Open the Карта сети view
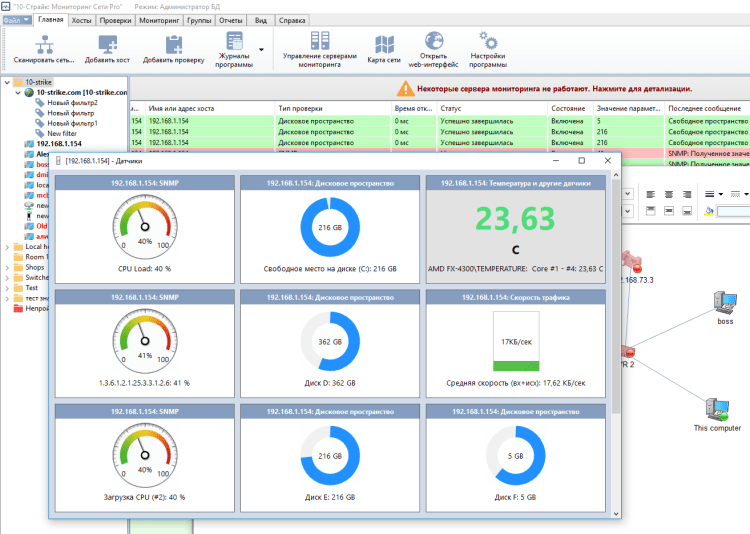Viewport: 750px width, 534px height. click(x=385, y=44)
